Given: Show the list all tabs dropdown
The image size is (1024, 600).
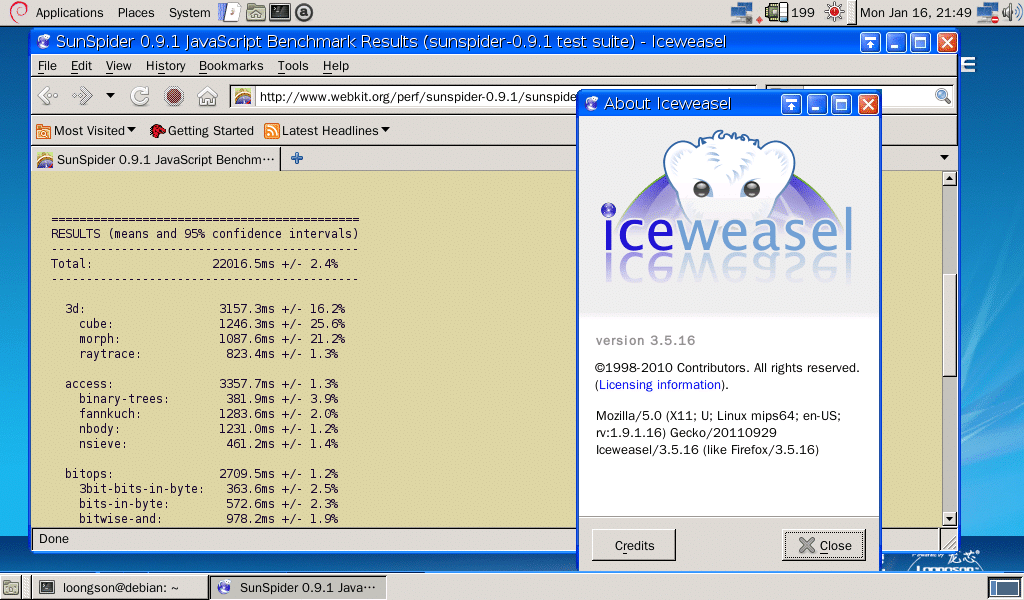Looking at the screenshot, I should point(944,158).
